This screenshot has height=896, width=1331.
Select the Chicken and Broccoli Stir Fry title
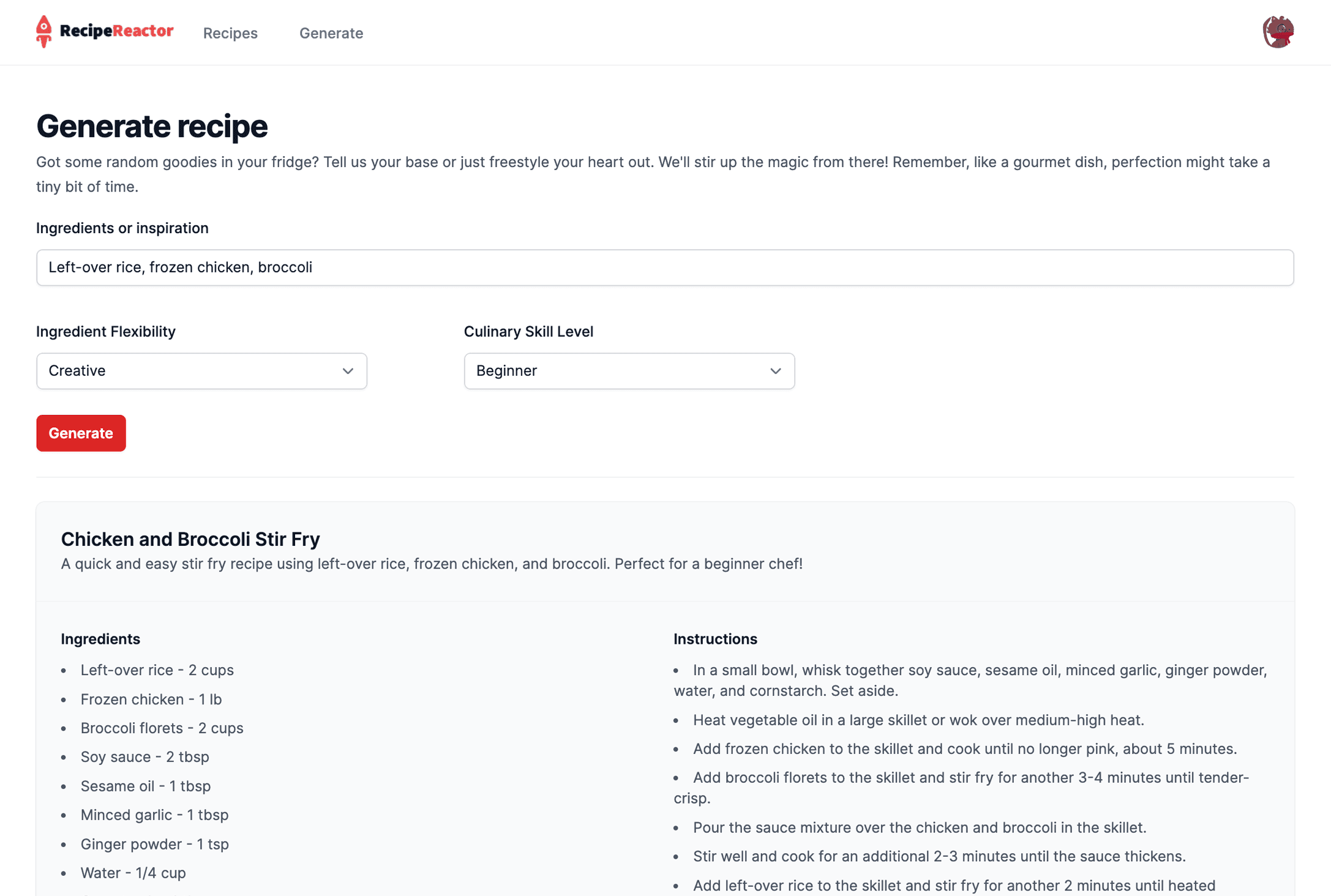point(190,539)
